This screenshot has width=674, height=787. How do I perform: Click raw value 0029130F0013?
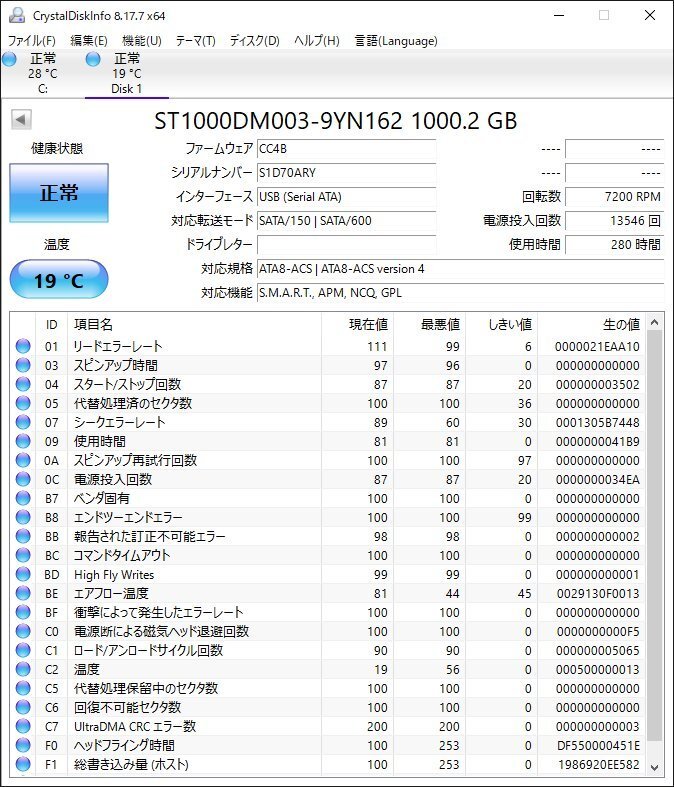point(598,594)
